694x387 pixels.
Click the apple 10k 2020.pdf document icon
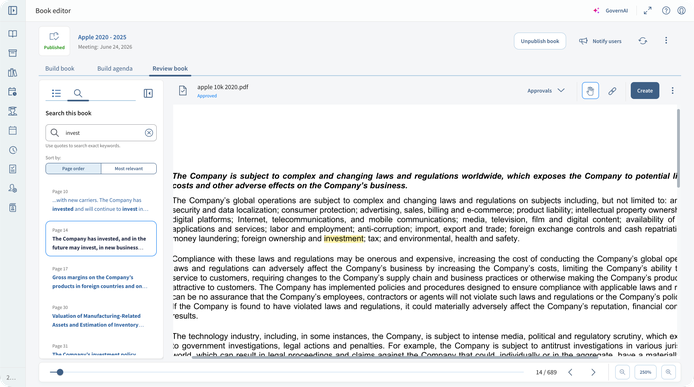[x=183, y=91]
